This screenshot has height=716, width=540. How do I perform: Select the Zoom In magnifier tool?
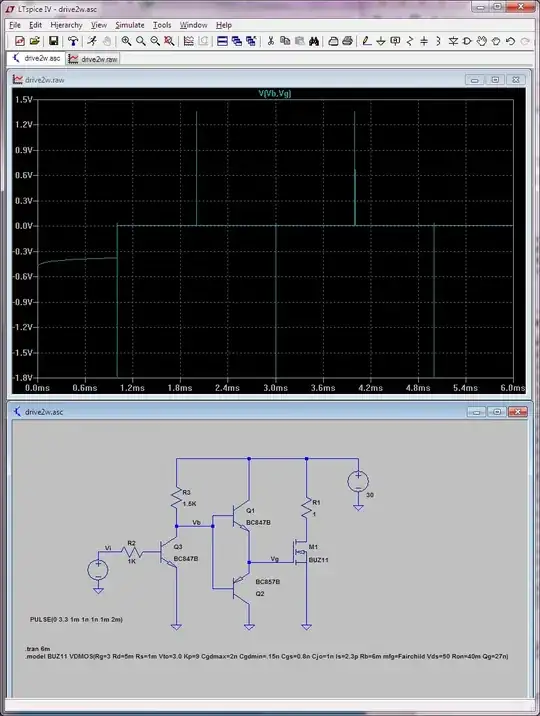(x=126, y=41)
